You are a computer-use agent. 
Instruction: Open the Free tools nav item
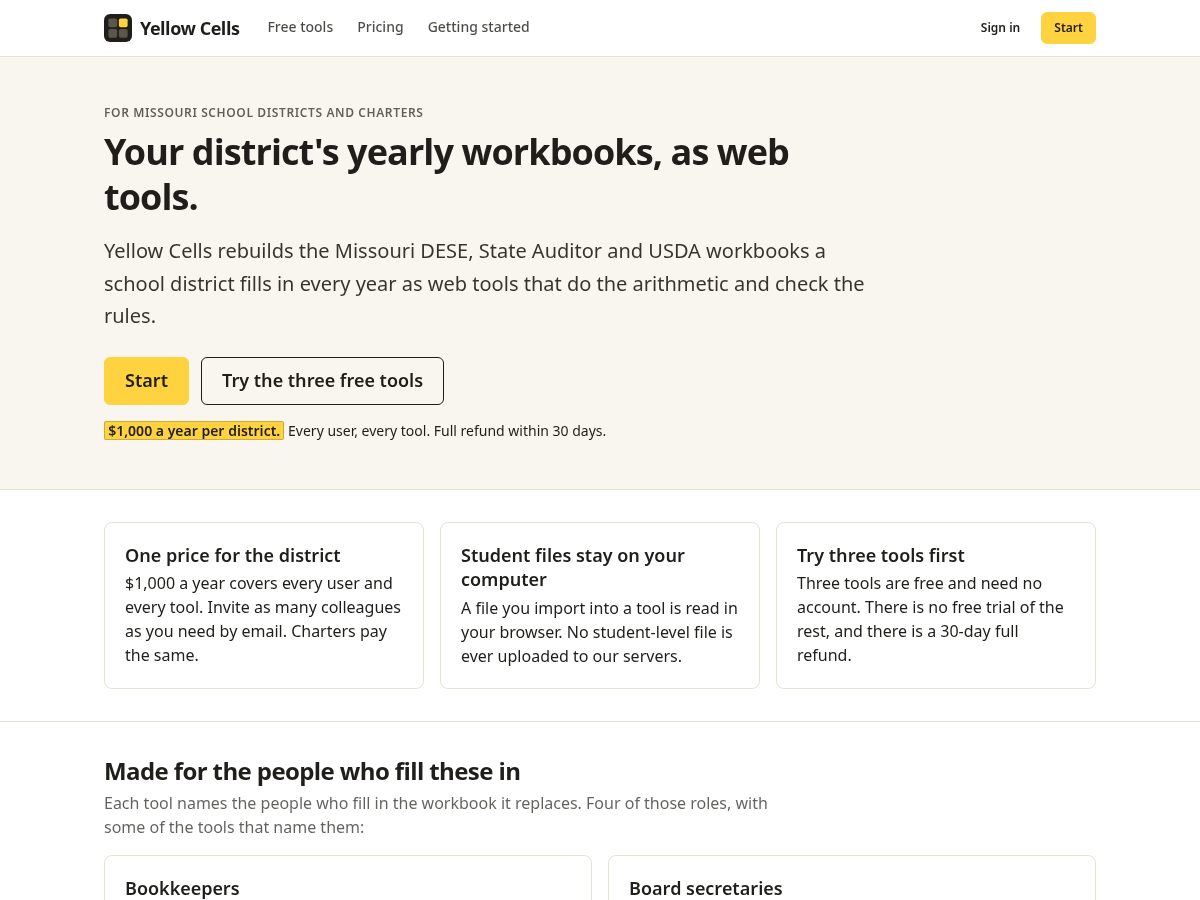(x=300, y=27)
